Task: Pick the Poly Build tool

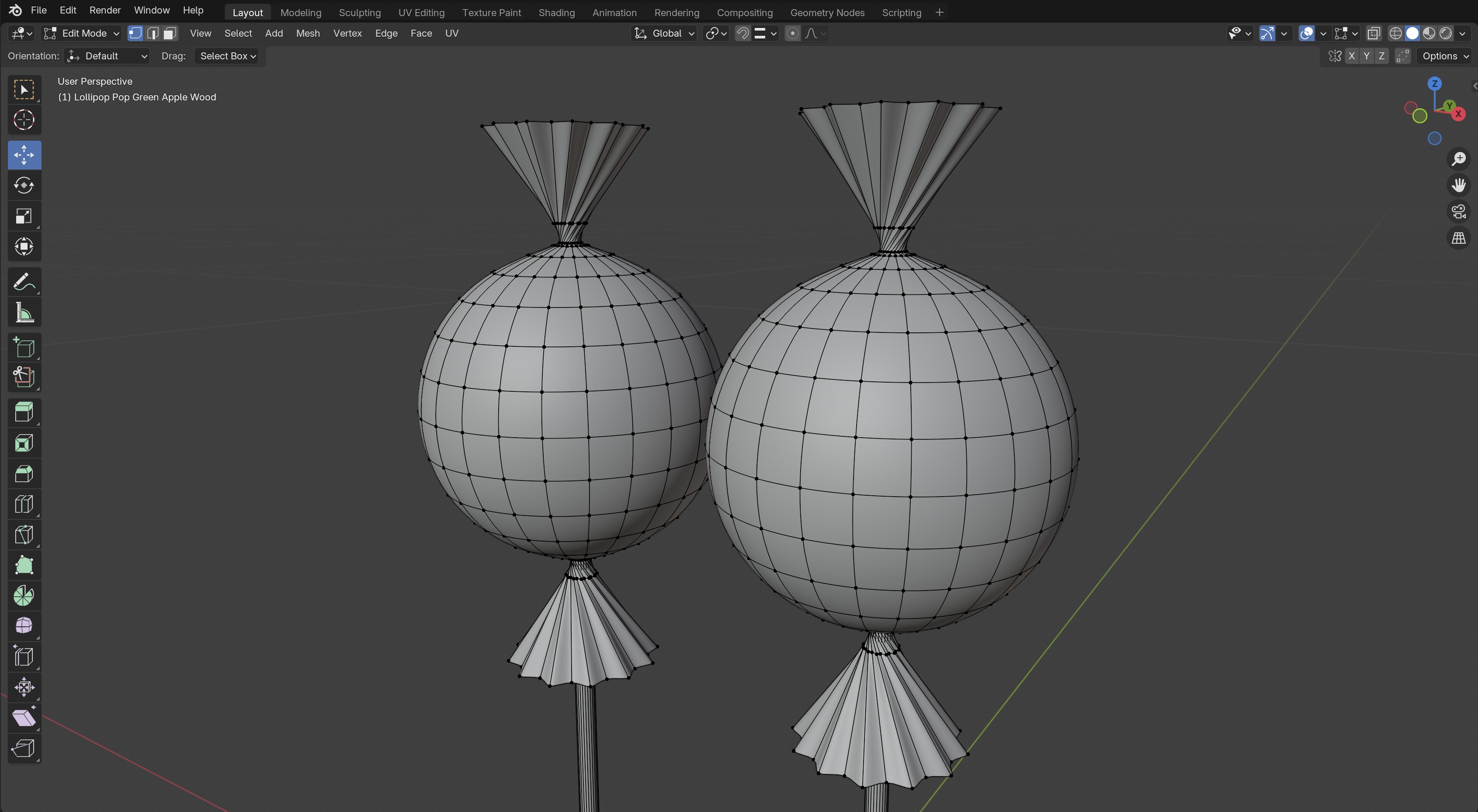Action: pyautogui.click(x=24, y=565)
